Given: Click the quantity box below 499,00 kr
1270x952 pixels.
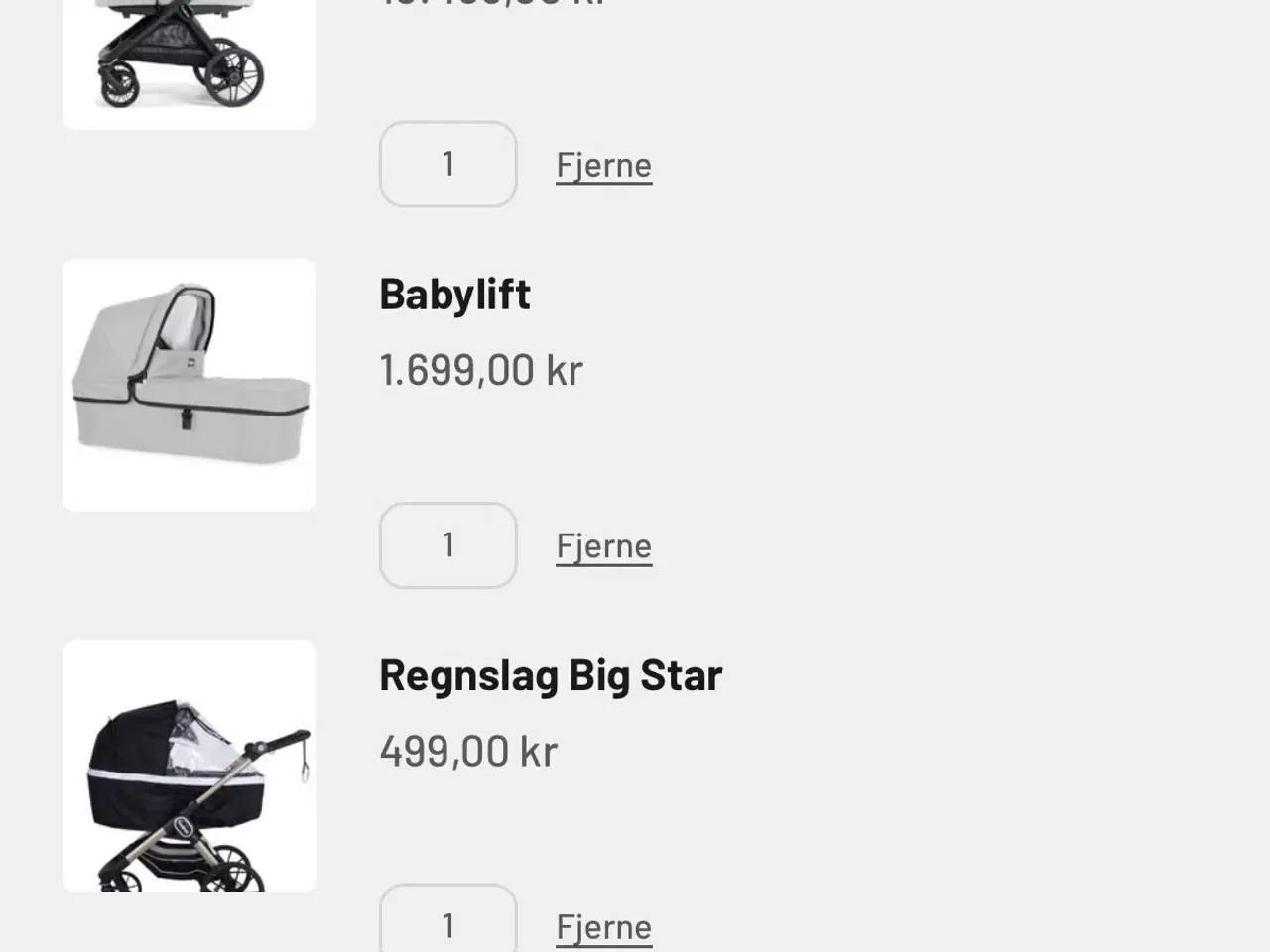Looking at the screenshot, I should tap(448, 922).
